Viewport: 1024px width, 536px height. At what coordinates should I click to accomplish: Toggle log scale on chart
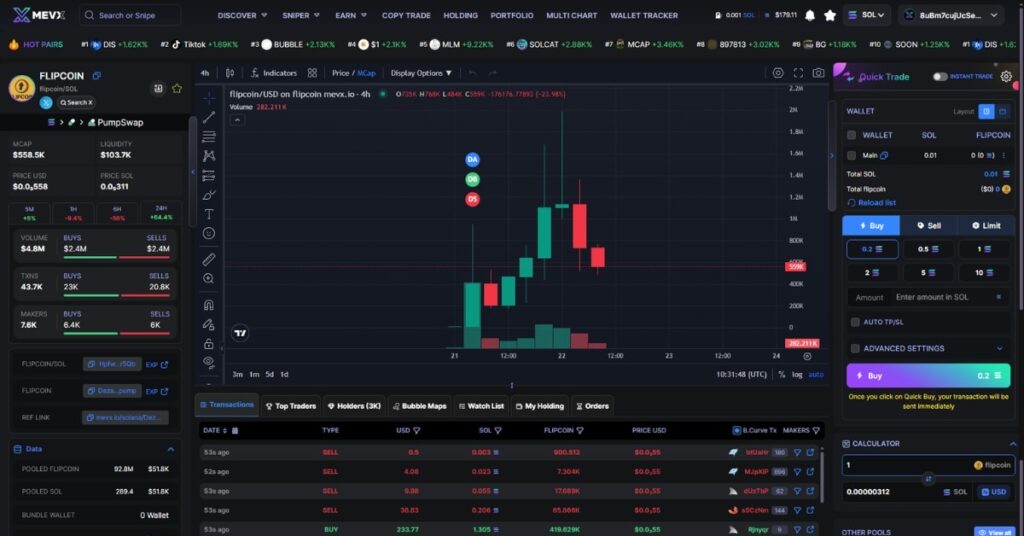click(x=797, y=375)
